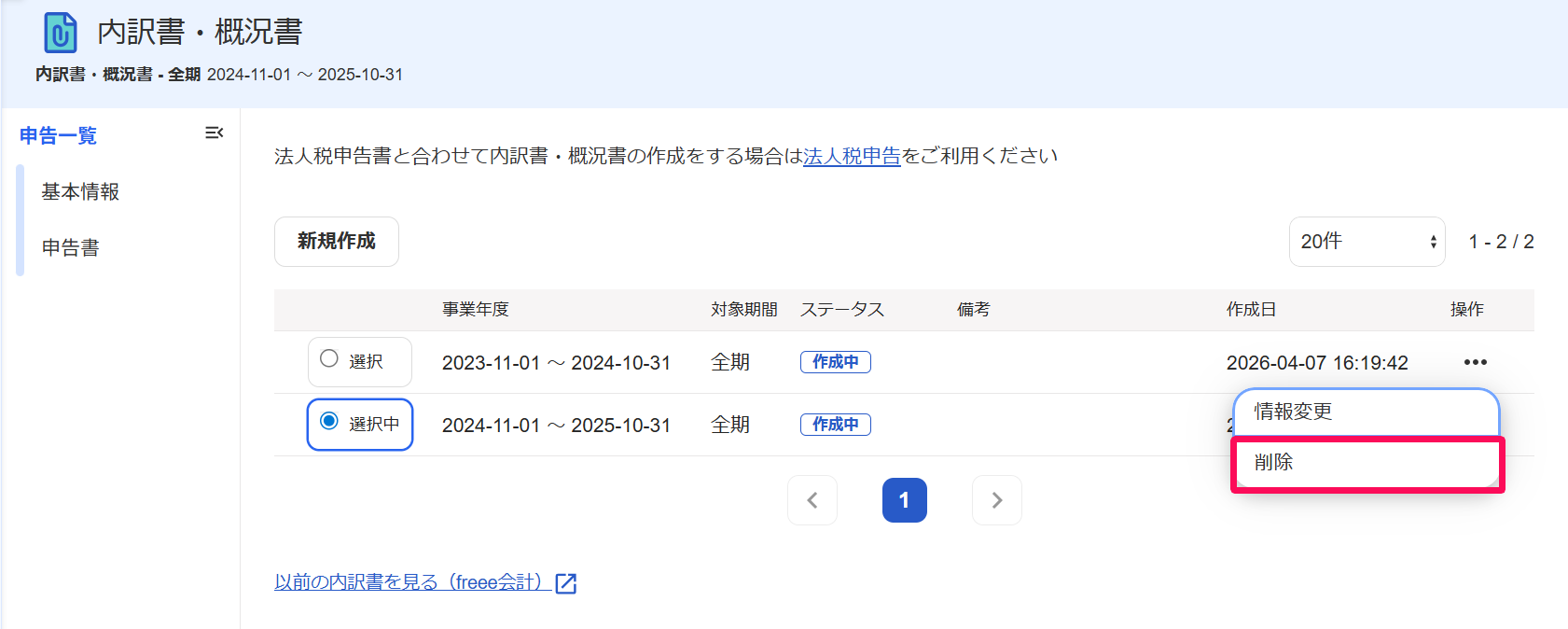Click the 内訳書・概況書 page title
Image resolution: width=1568 pixels, height=629 pixels.
tap(201, 33)
